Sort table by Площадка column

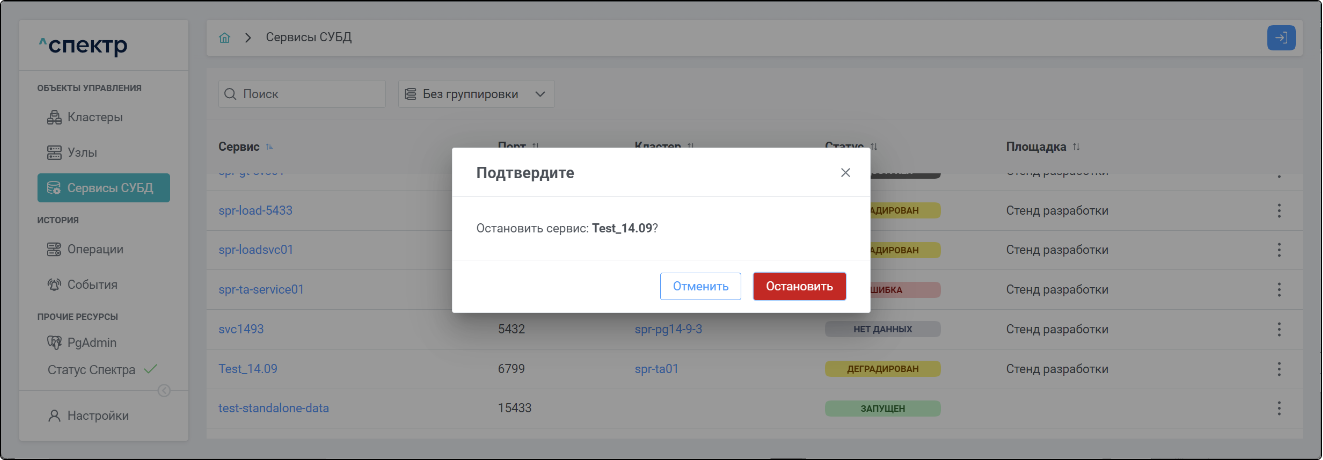(1076, 147)
